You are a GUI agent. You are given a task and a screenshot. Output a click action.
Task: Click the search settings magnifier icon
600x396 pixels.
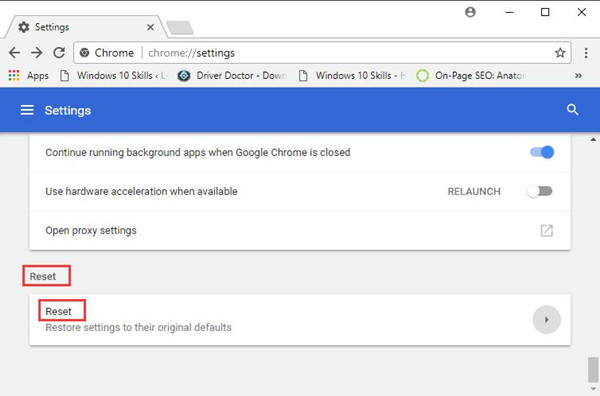tap(572, 110)
